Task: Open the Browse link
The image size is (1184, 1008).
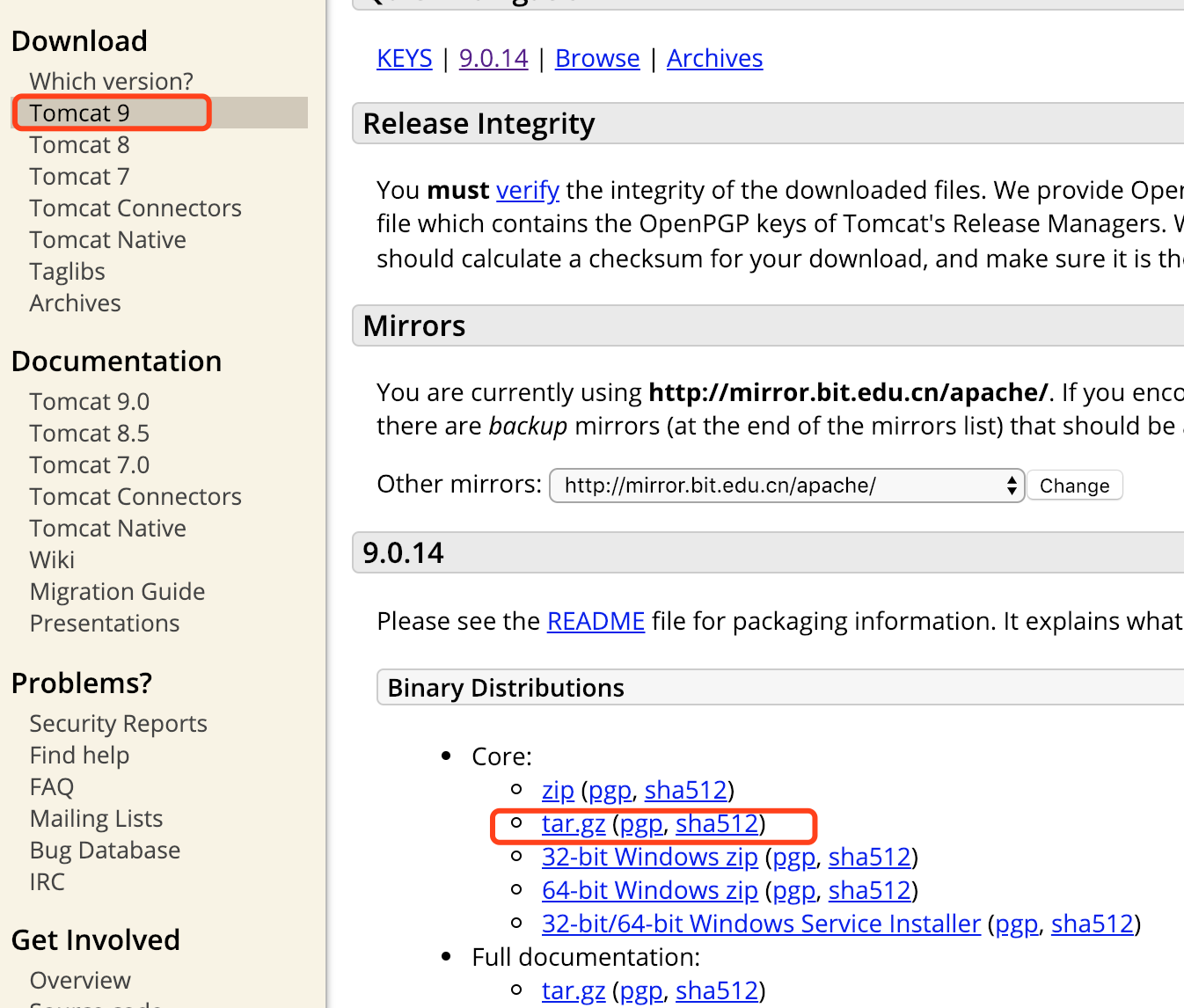Action: coord(597,58)
